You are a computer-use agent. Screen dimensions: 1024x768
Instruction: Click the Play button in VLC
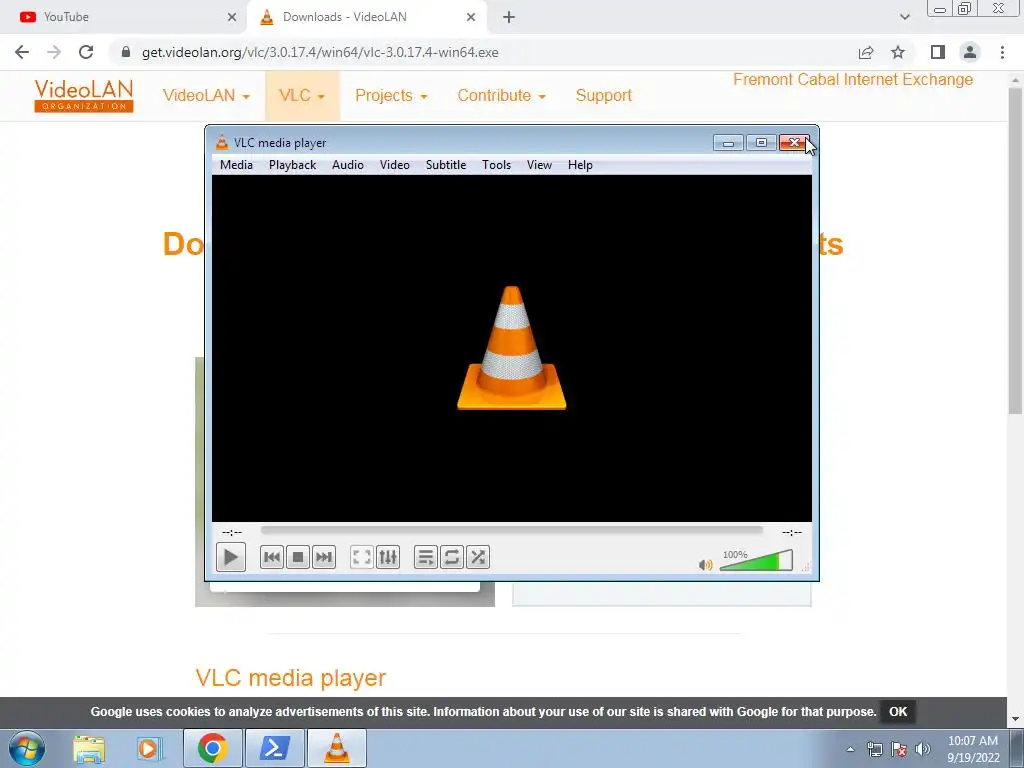231,557
